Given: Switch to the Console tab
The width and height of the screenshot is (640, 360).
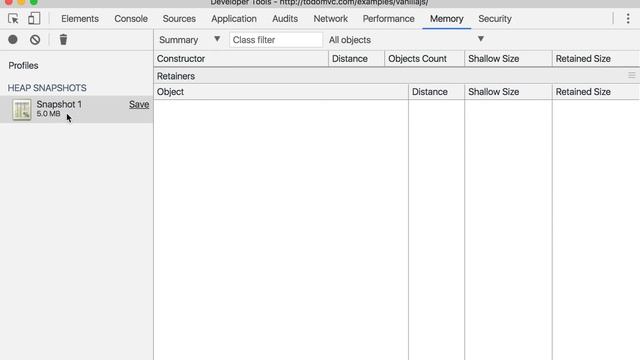Looking at the screenshot, I should click(131, 19).
